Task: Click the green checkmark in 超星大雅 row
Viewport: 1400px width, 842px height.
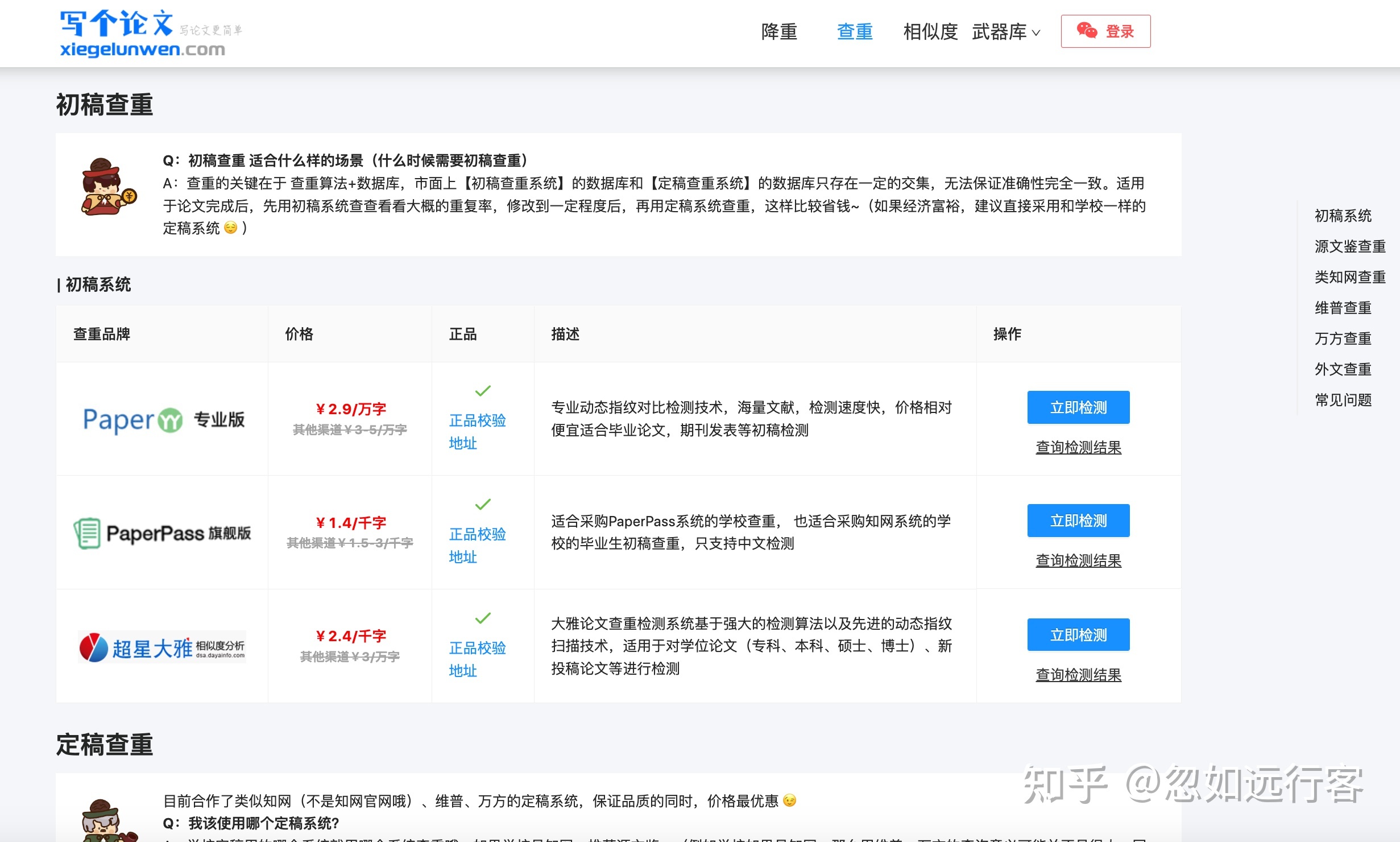Action: 483,618
